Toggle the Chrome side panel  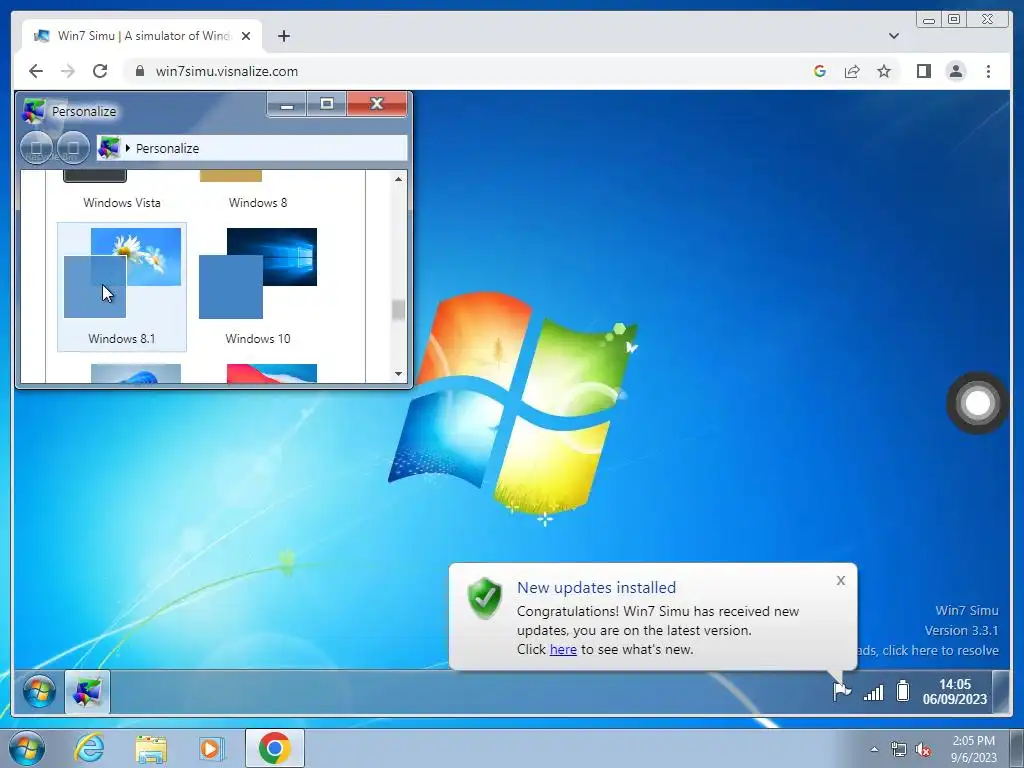point(924,71)
